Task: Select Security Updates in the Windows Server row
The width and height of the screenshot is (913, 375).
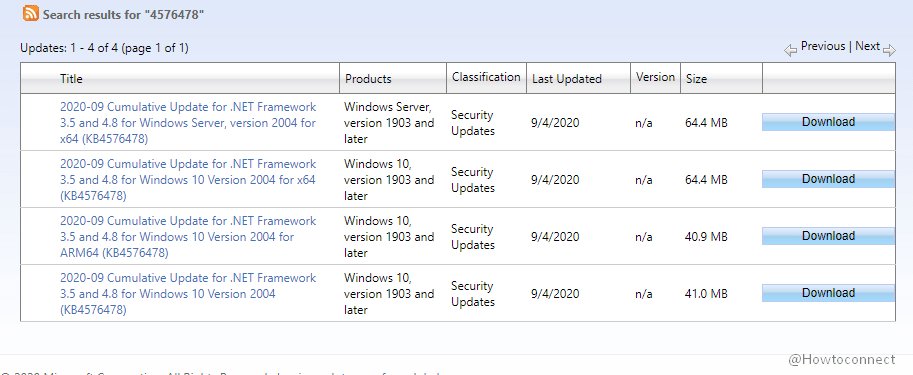Action: pos(473,123)
